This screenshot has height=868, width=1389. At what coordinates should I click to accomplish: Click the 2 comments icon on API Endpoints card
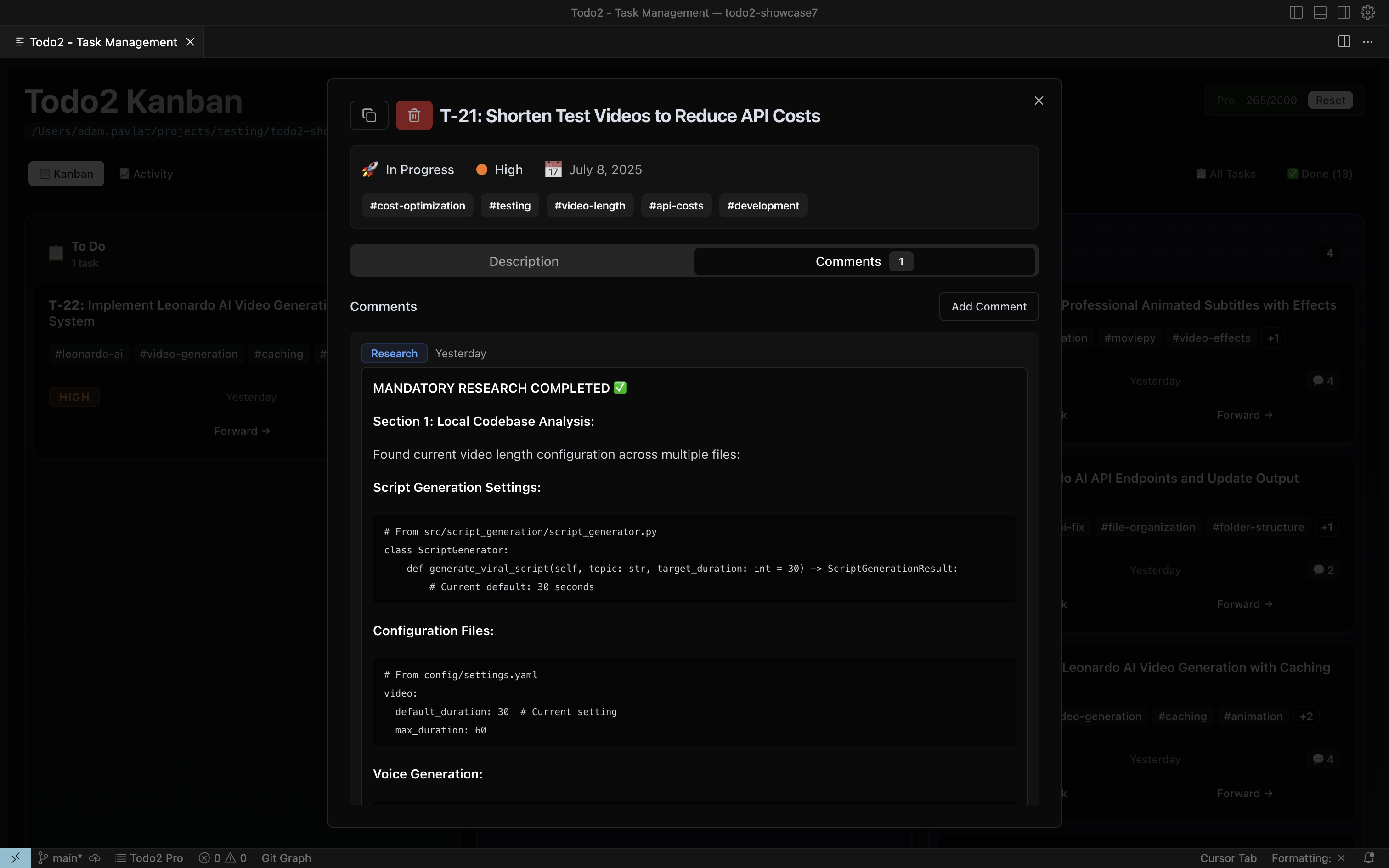1322,570
